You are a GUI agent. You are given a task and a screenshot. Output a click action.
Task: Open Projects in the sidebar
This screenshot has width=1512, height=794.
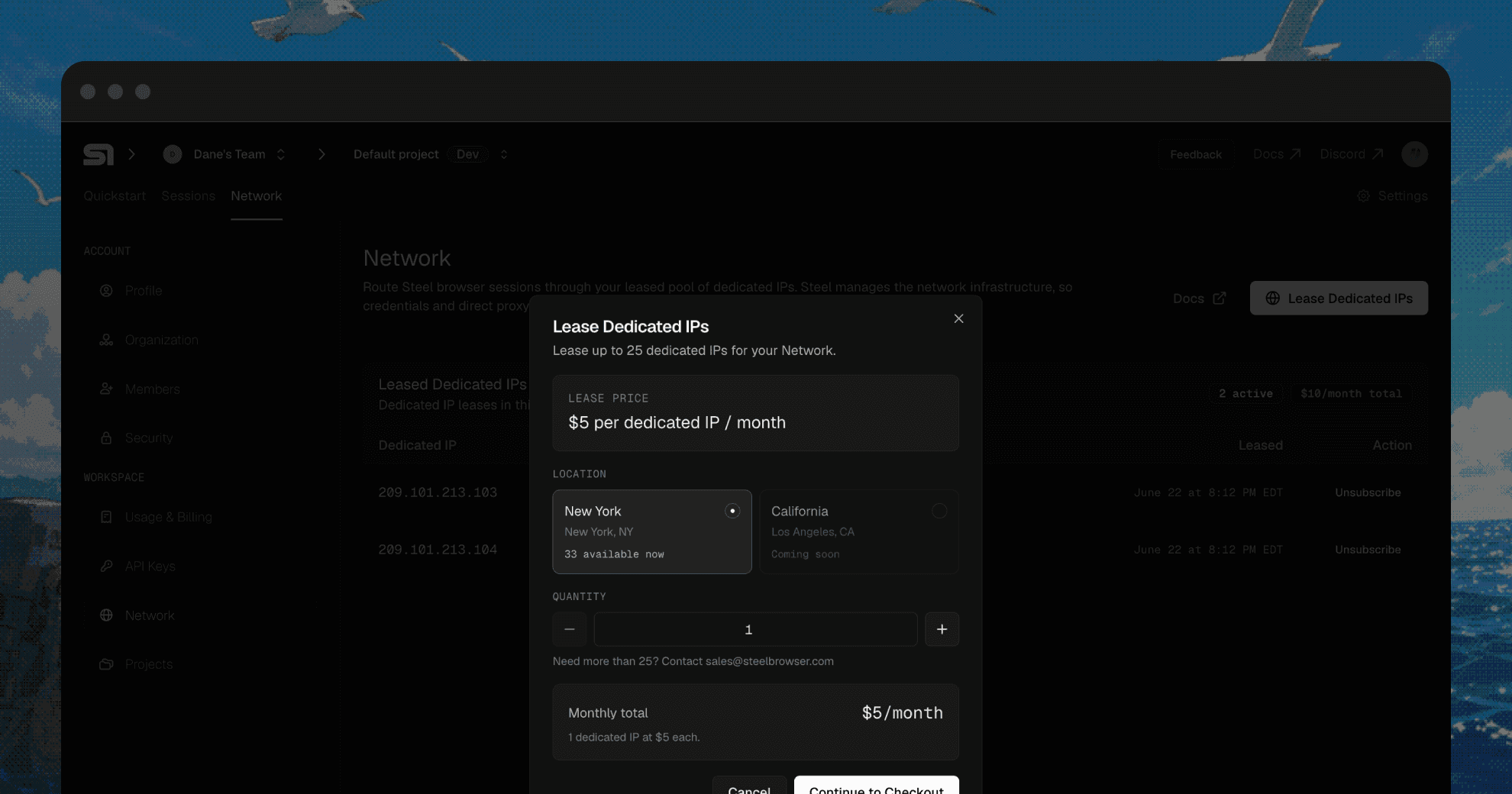149,664
